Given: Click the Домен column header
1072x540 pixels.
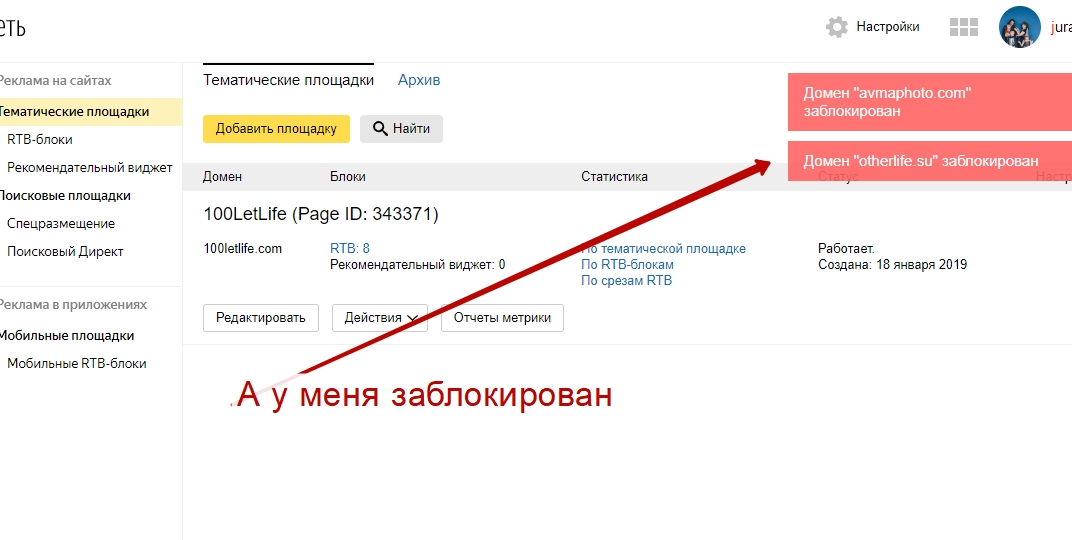Looking at the screenshot, I should [x=222, y=176].
